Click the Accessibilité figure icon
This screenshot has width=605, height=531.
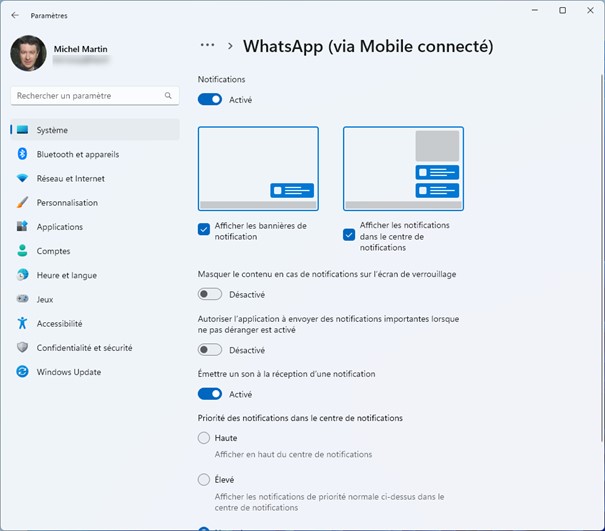pyautogui.click(x=22, y=323)
